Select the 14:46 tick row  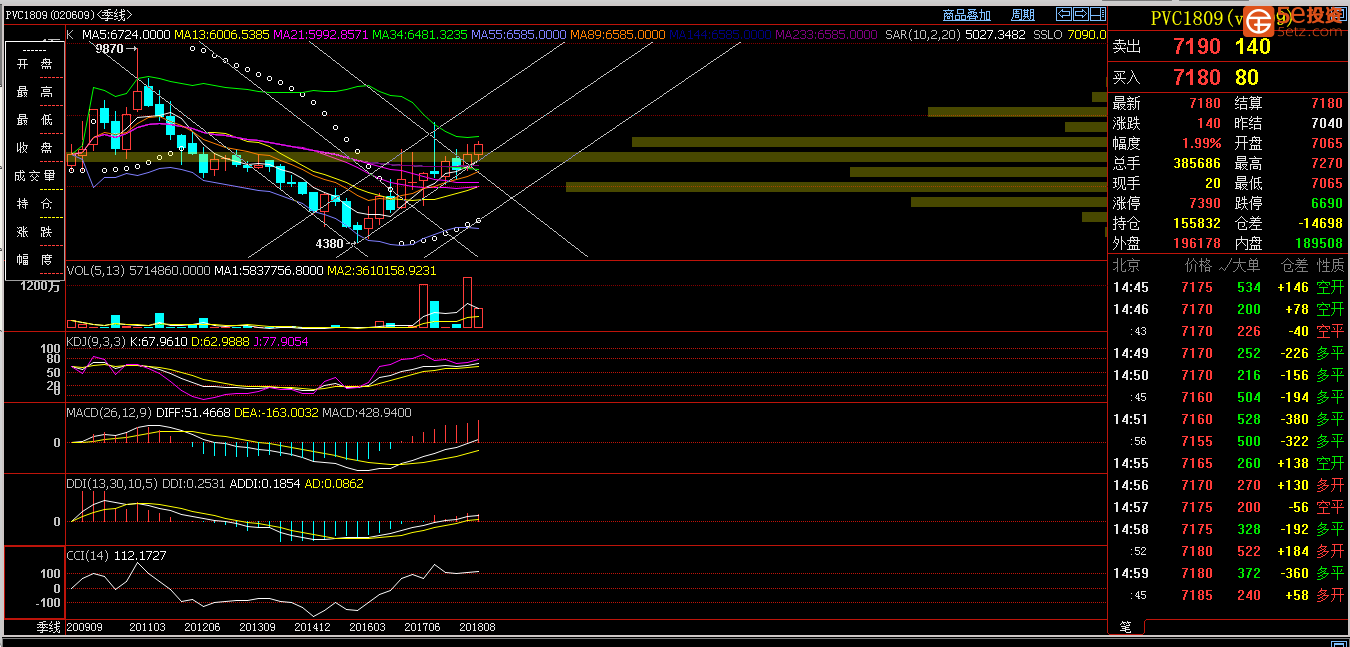tap(1229, 309)
